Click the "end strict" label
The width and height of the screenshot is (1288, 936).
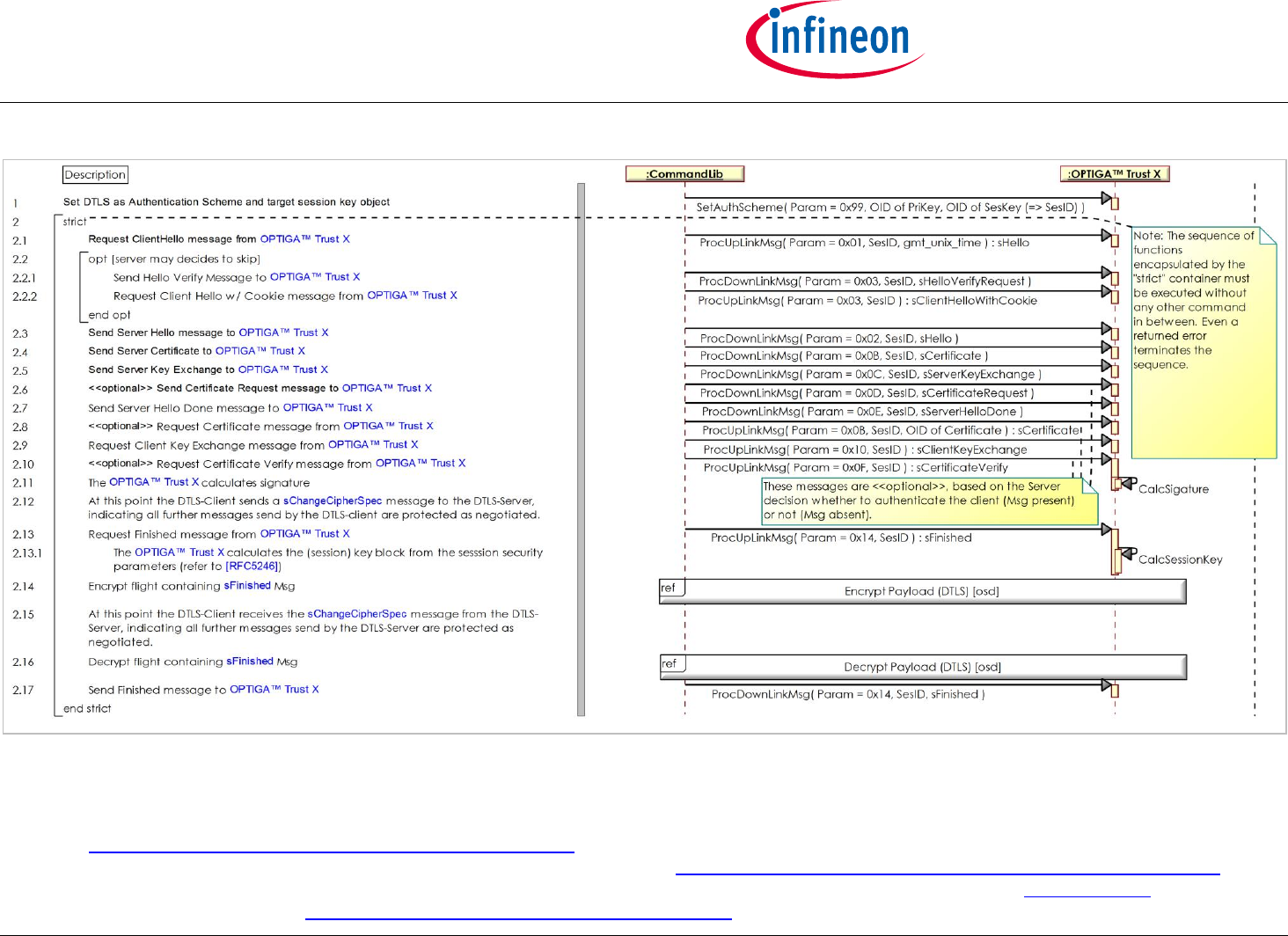tap(87, 709)
